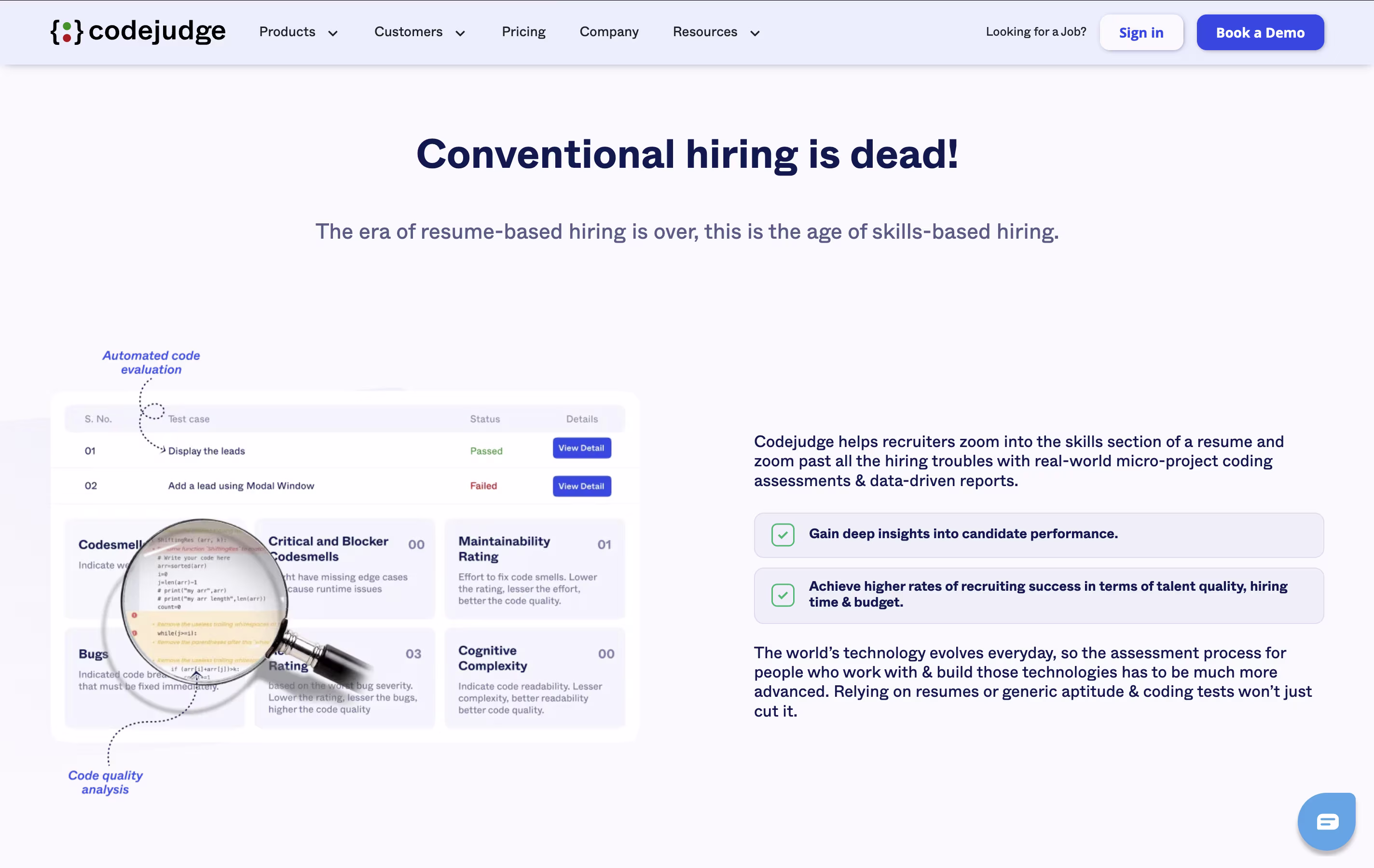Select the Cognitive Complexity card
This screenshot has height=868, width=1374.
(x=534, y=678)
